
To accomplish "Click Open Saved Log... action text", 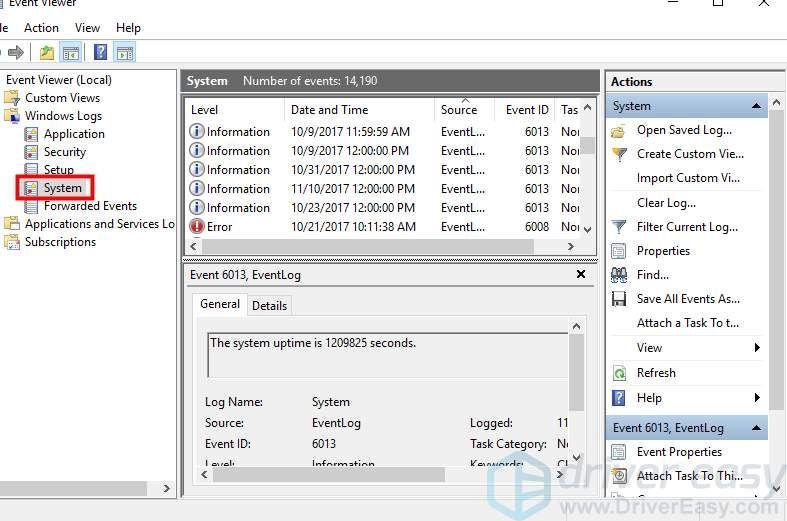I will 684,130.
